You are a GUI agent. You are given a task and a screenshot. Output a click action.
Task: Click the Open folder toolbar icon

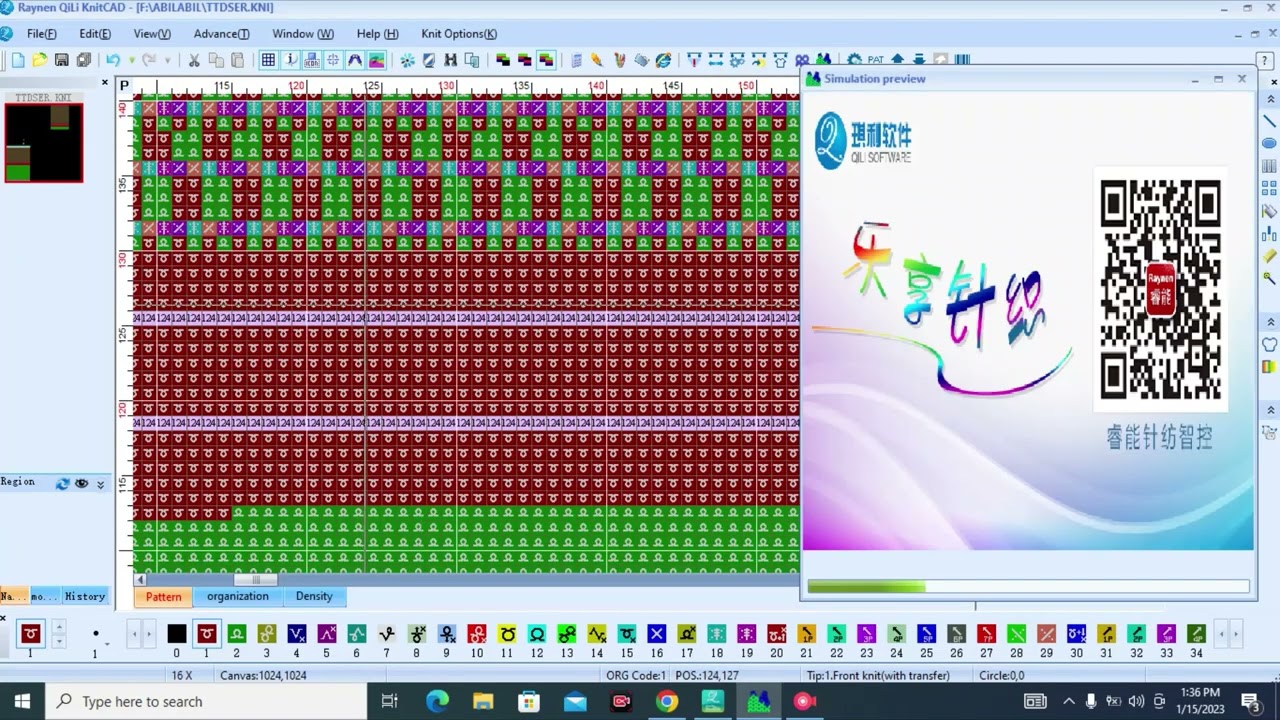pyautogui.click(x=40, y=60)
